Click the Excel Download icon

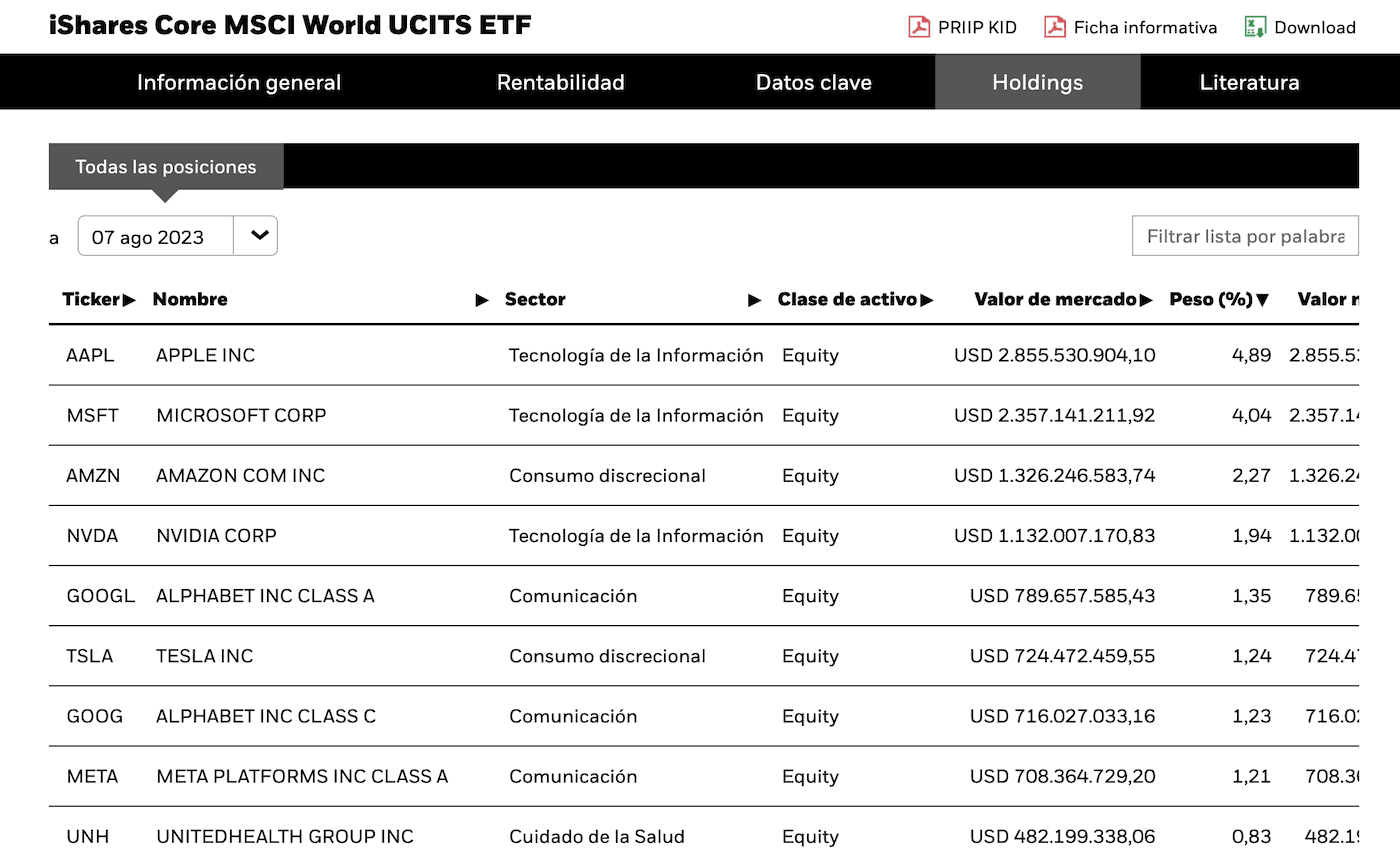[1255, 27]
